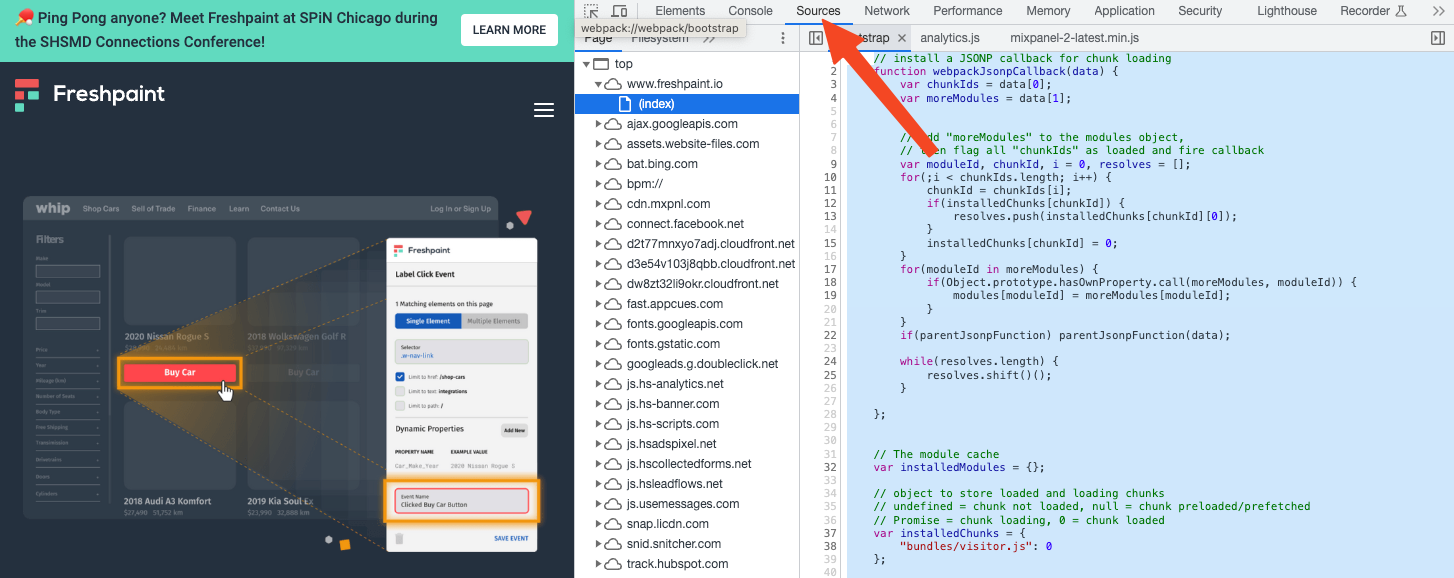Expand the ajax.googleapis.com domain
1454x578 pixels.
598,124
